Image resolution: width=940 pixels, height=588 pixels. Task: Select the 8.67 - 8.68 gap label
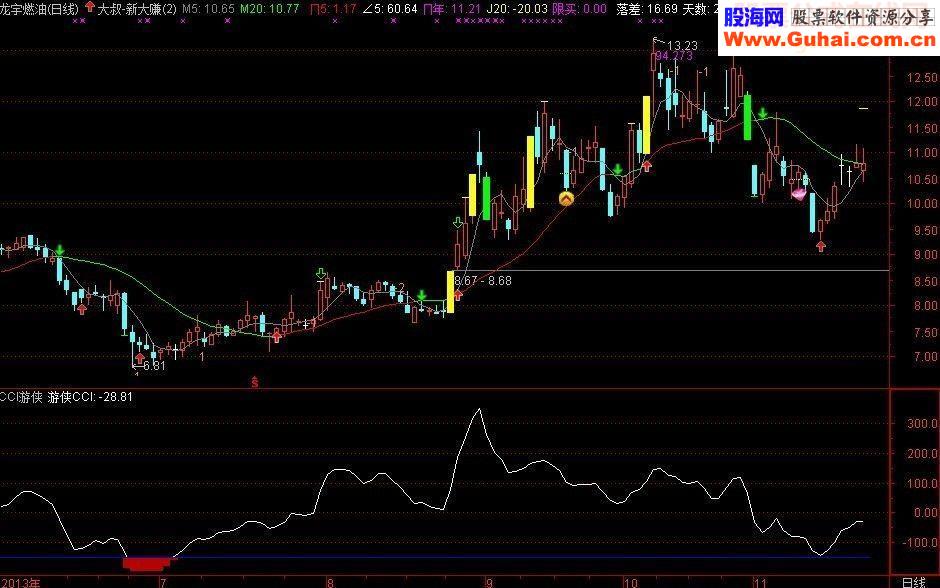pos(483,281)
